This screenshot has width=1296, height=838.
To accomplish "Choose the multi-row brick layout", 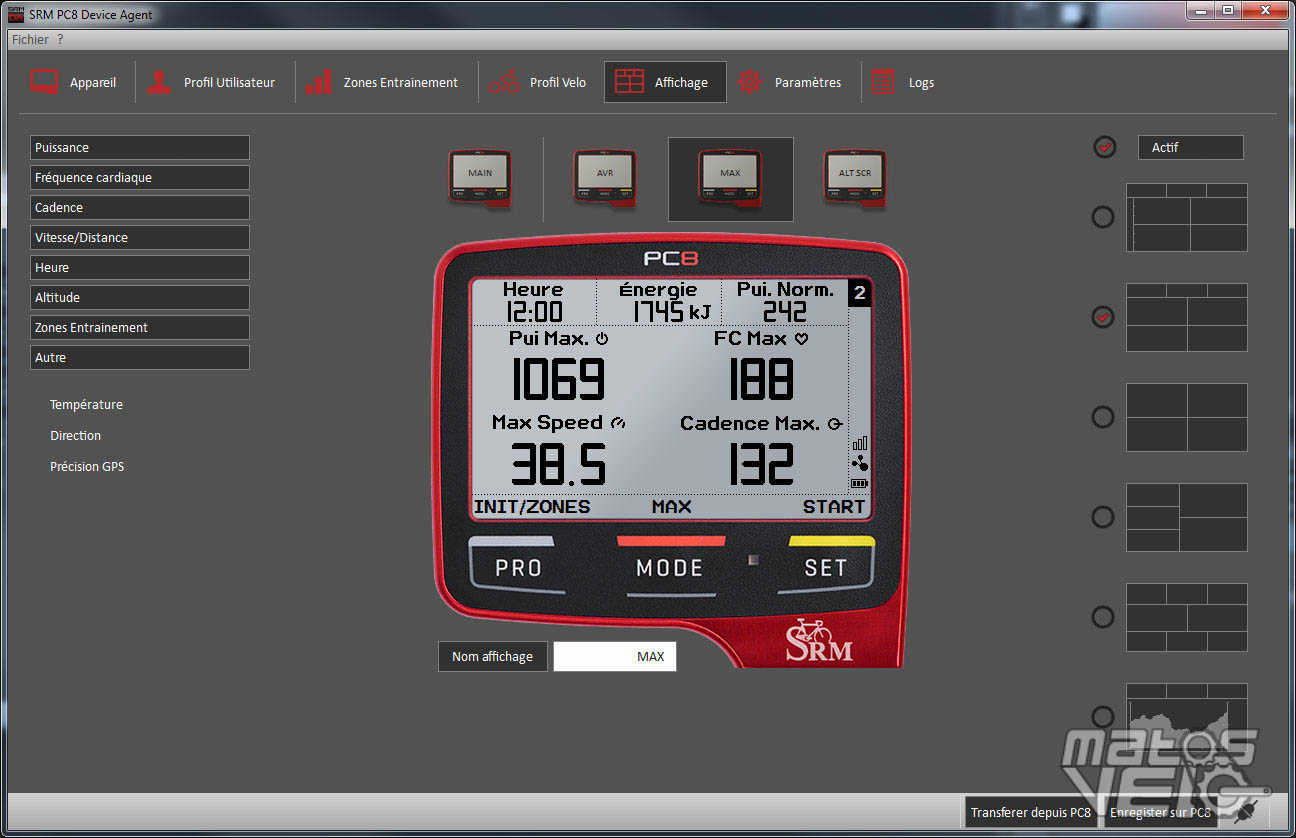I will click(x=1186, y=617).
